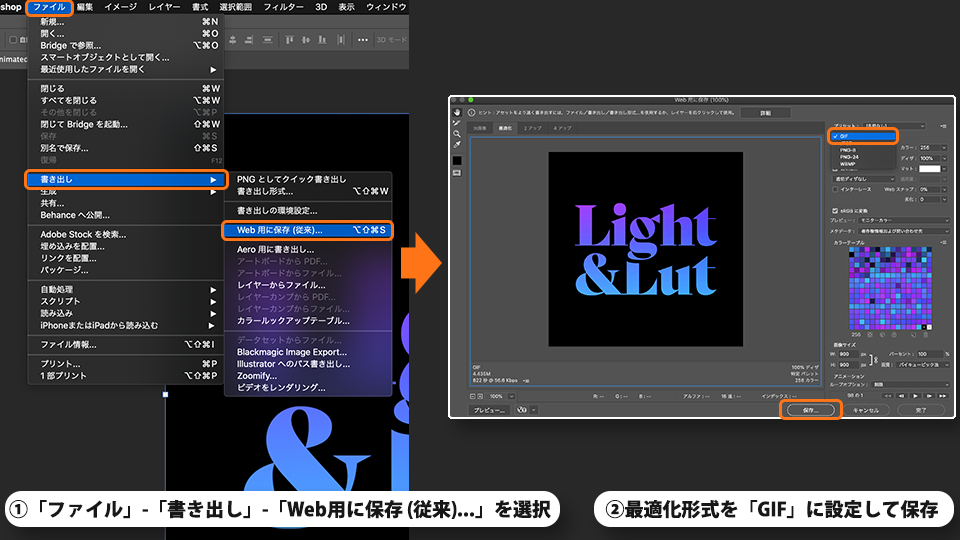The width and height of the screenshot is (960, 540).
Task: Open the preset options flyout menu icon
Action: pos(943,126)
